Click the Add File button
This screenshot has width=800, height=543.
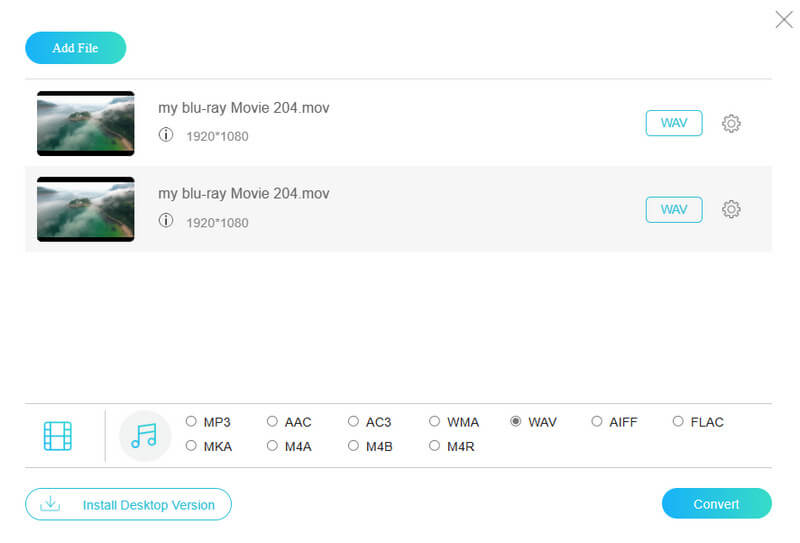76,48
